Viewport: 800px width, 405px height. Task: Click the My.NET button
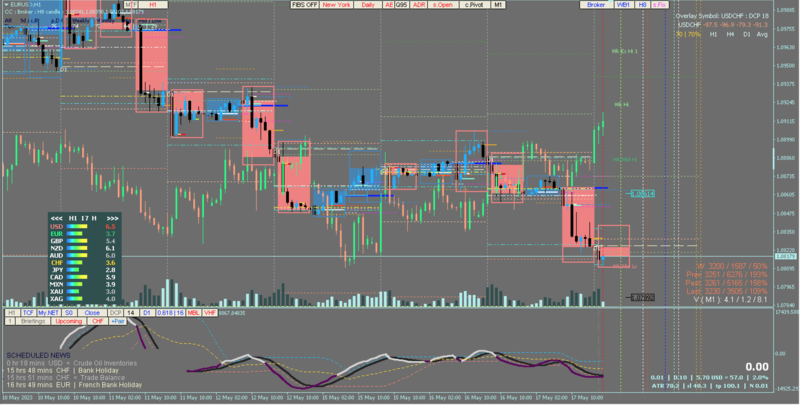point(48,313)
